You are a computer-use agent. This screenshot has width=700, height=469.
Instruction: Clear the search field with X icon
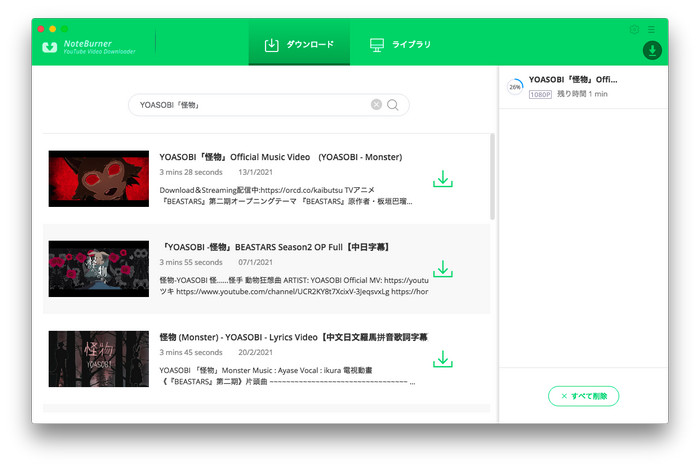click(376, 104)
